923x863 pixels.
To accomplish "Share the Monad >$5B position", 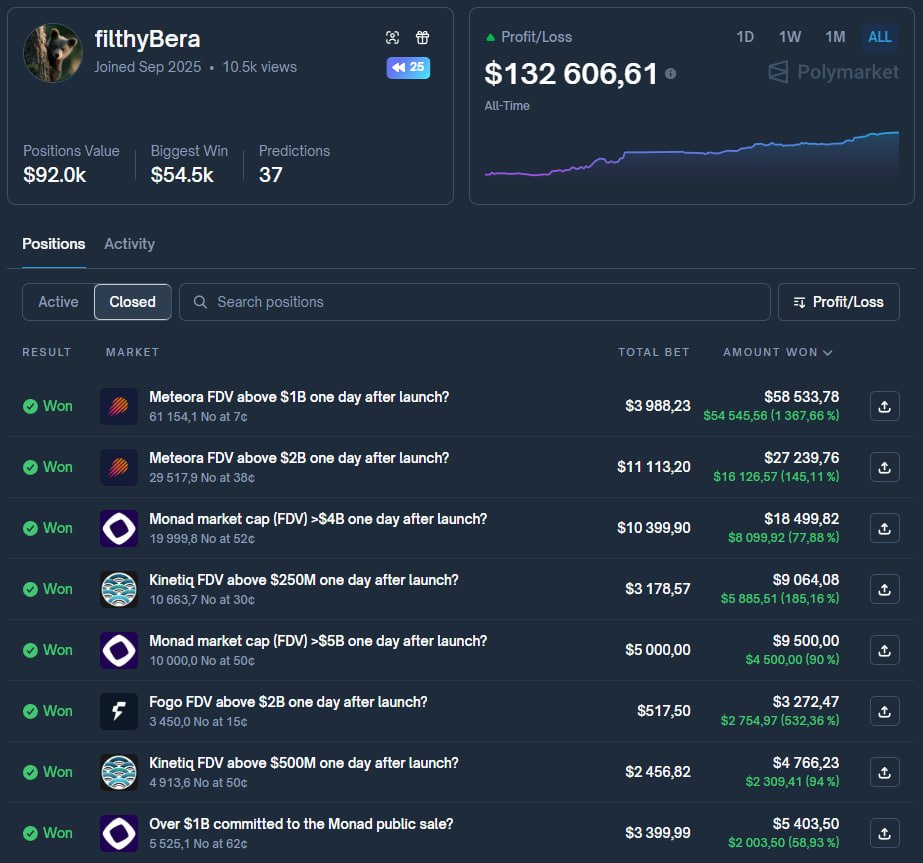I will (x=884, y=650).
